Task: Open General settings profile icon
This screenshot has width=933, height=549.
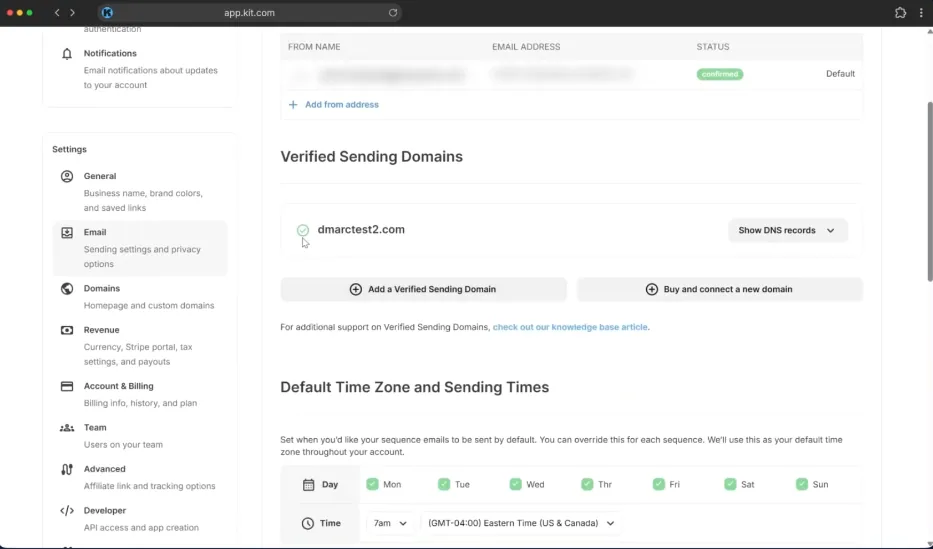Action: 67,176
